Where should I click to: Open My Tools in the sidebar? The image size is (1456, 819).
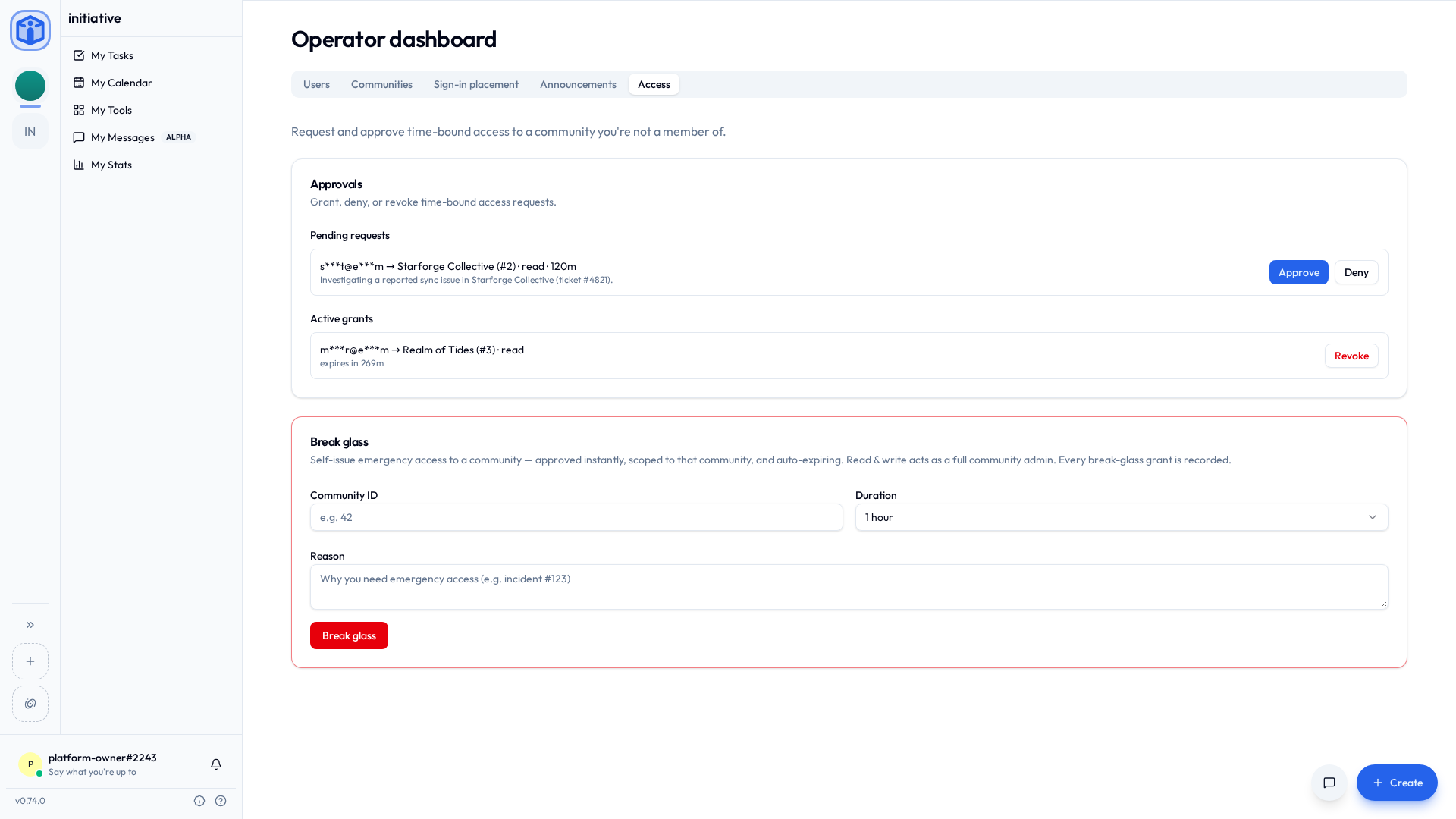point(152,110)
